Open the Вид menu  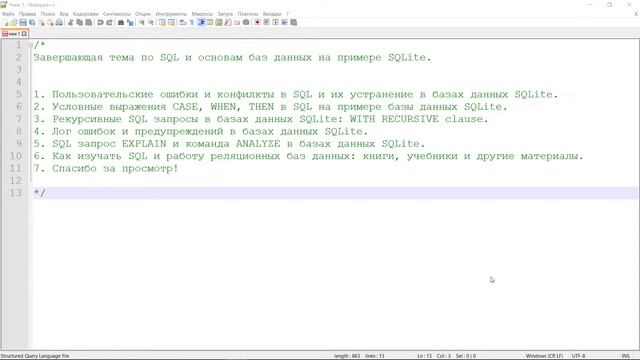(64, 14)
